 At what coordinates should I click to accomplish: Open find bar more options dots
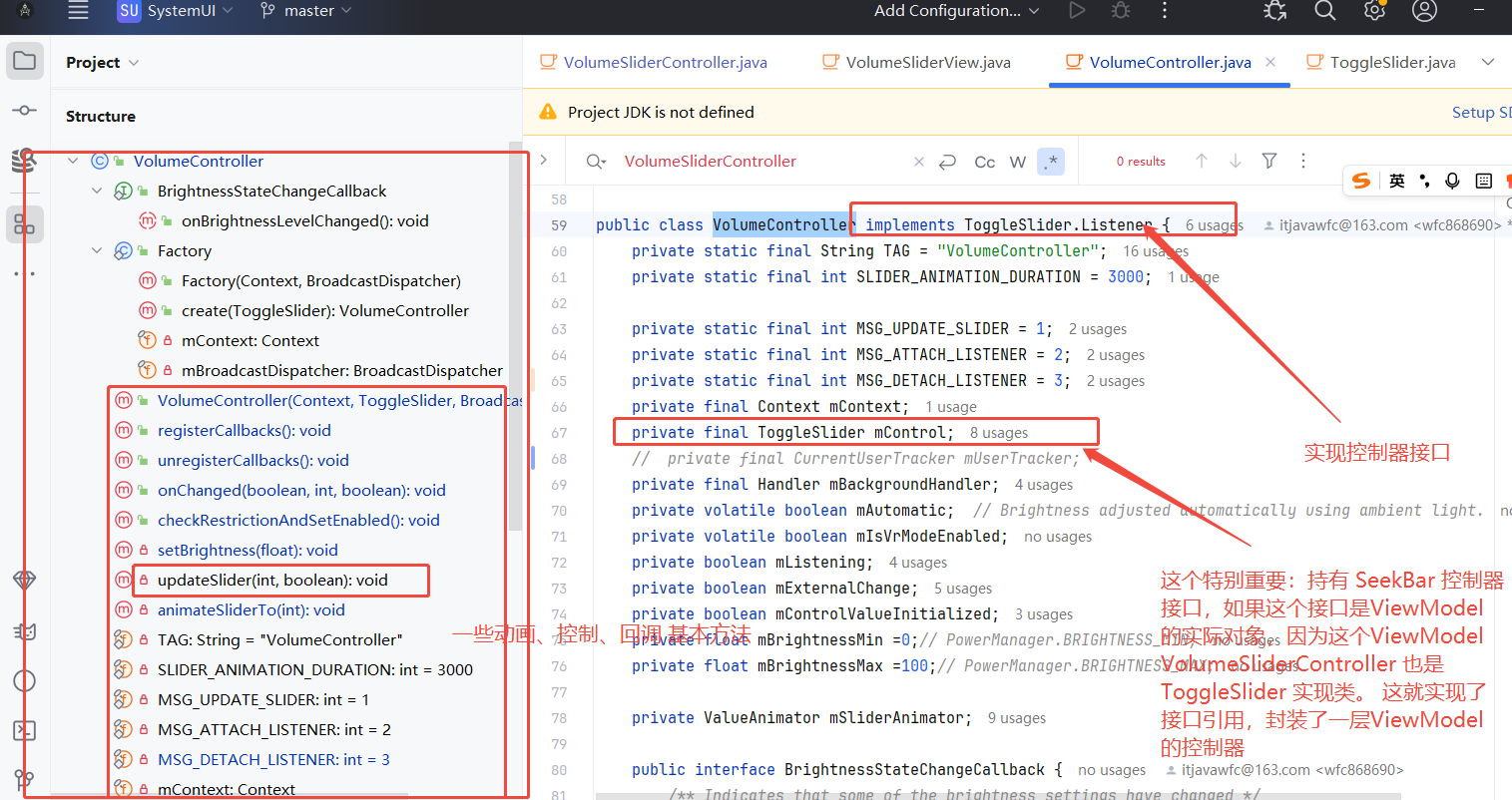(x=1303, y=161)
